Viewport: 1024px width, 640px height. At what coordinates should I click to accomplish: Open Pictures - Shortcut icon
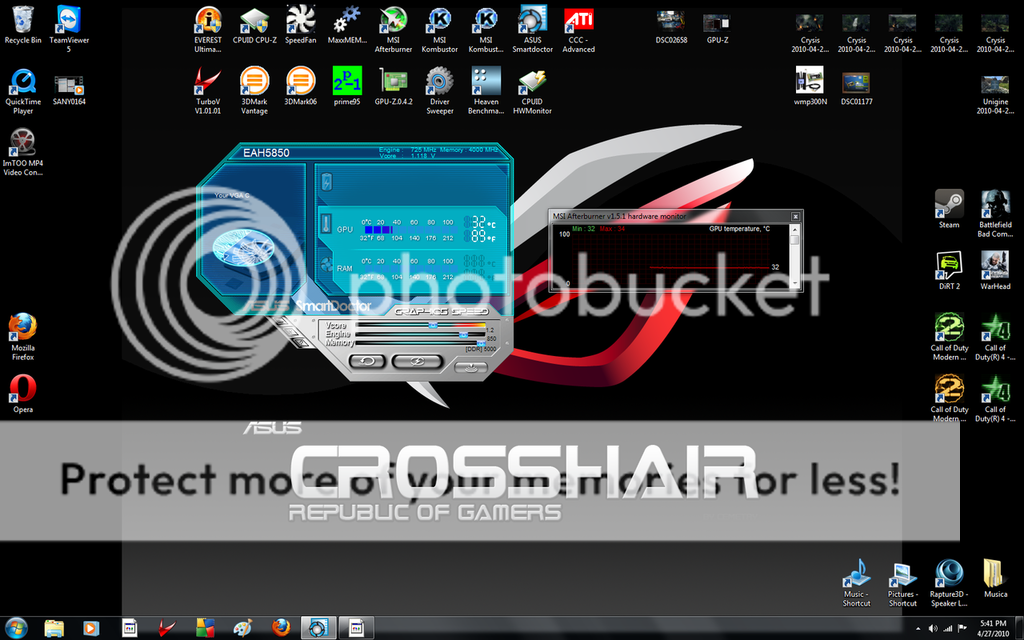(903, 583)
